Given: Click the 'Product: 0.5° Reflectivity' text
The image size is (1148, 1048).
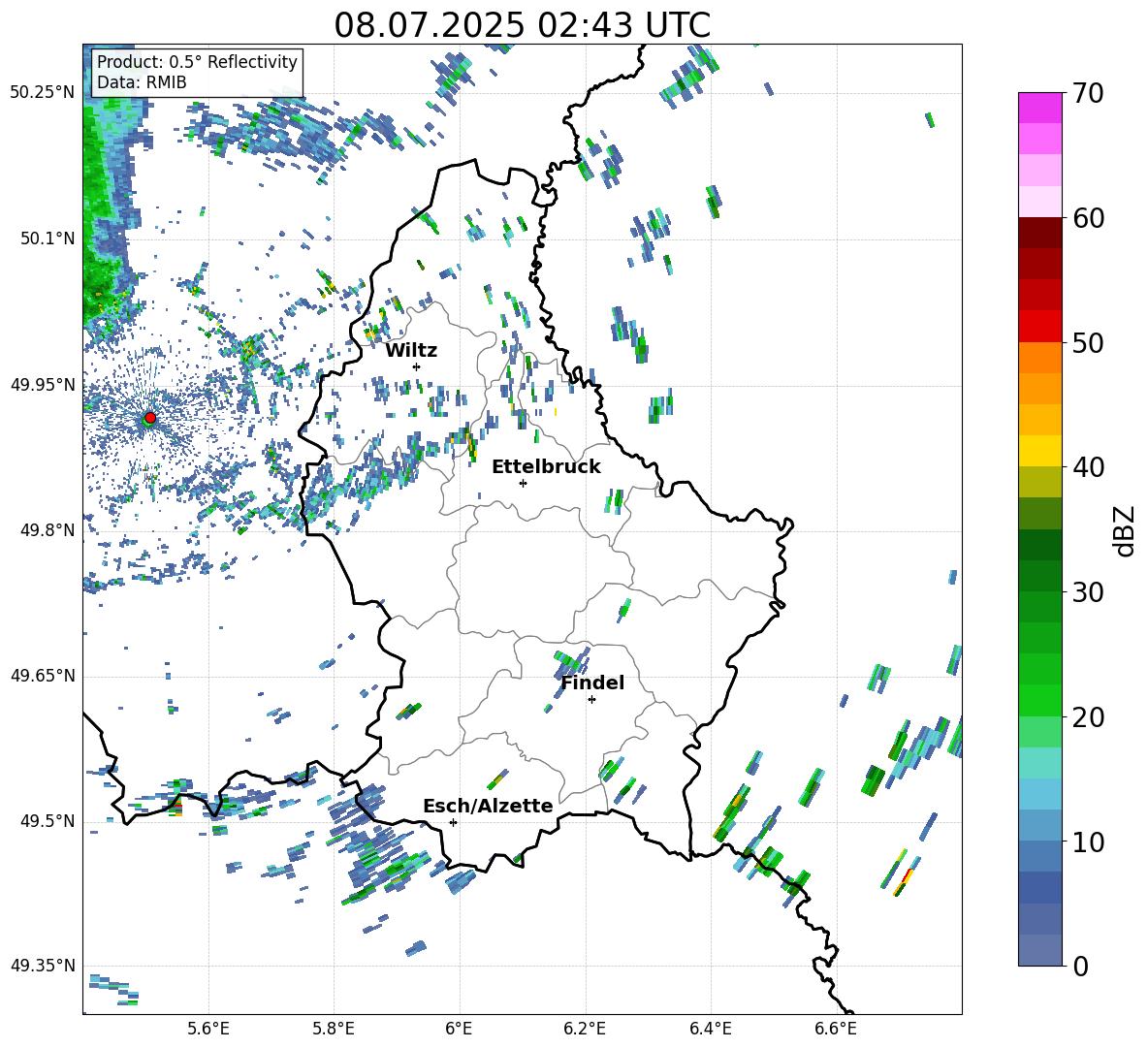Looking at the screenshot, I should [197, 61].
